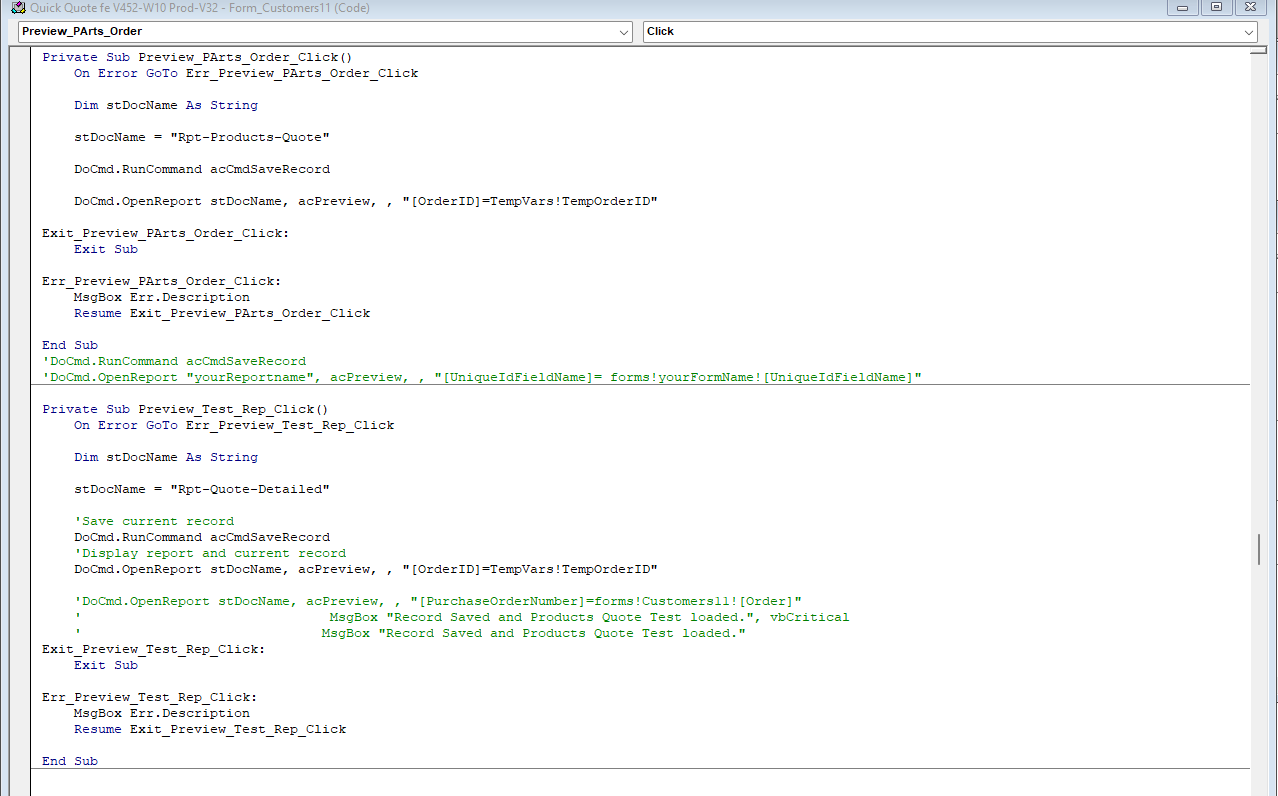Click the label 'Err_Preview_Test_Rep_Click:'

click(x=149, y=697)
